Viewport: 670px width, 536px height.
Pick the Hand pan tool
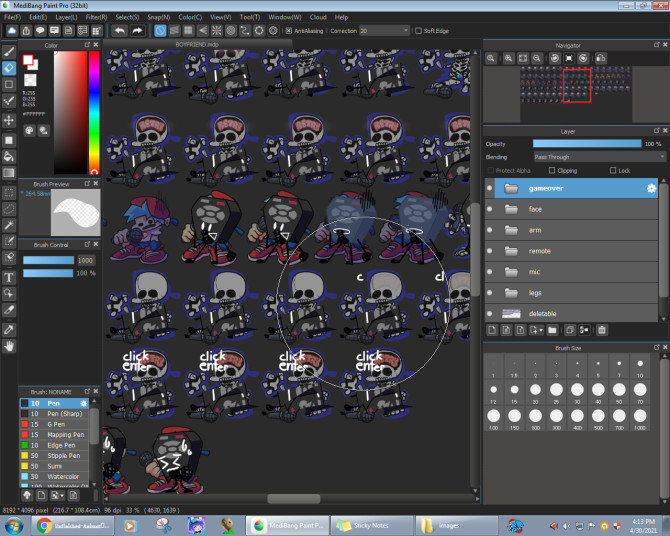(9, 346)
